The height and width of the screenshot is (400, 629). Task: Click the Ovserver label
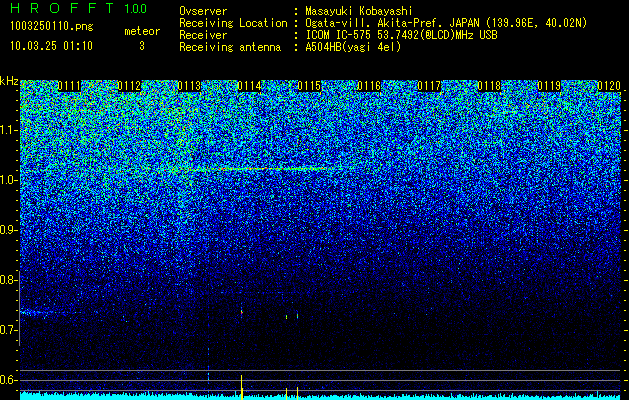click(x=203, y=11)
